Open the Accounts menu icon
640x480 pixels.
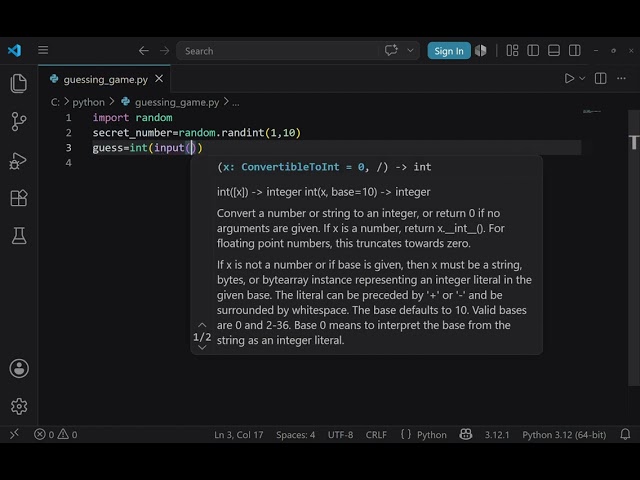pyautogui.click(x=19, y=369)
